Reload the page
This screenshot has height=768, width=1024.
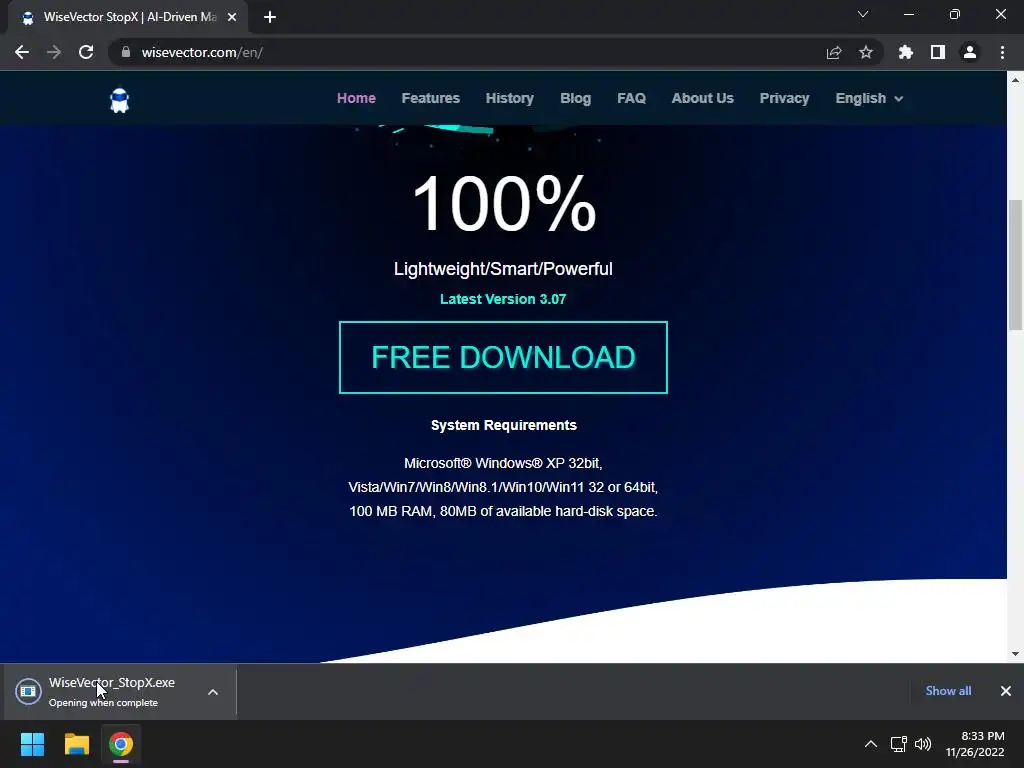click(86, 52)
